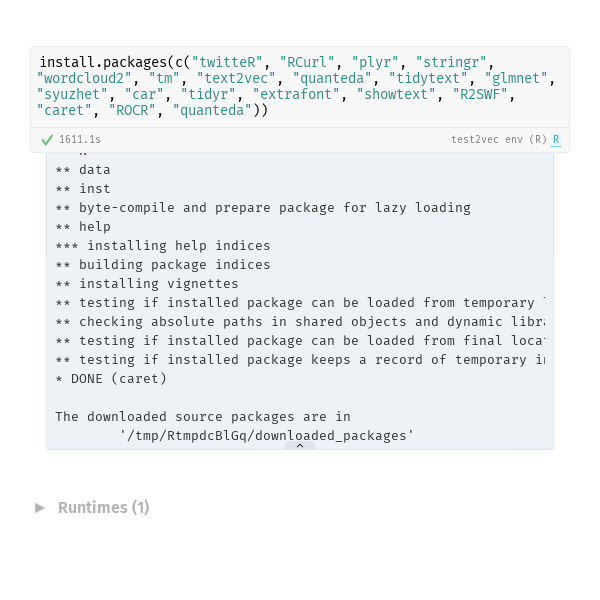Click the "installing vignettes" output line
The width and height of the screenshot is (600, 600).
point(147,284)
